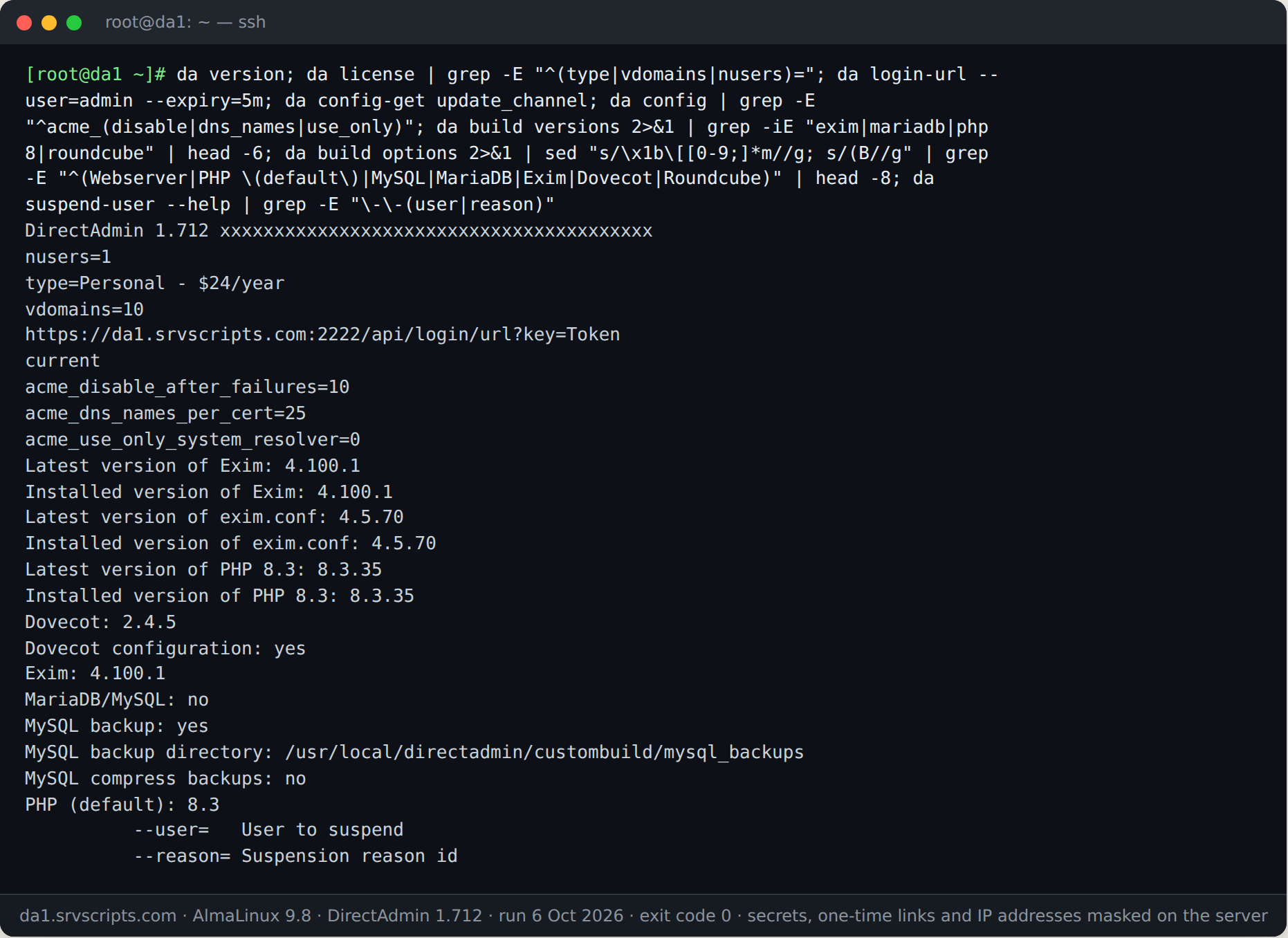Click 'Installed version of Exim: 4.100.1' line

click(x=209, y=492)
